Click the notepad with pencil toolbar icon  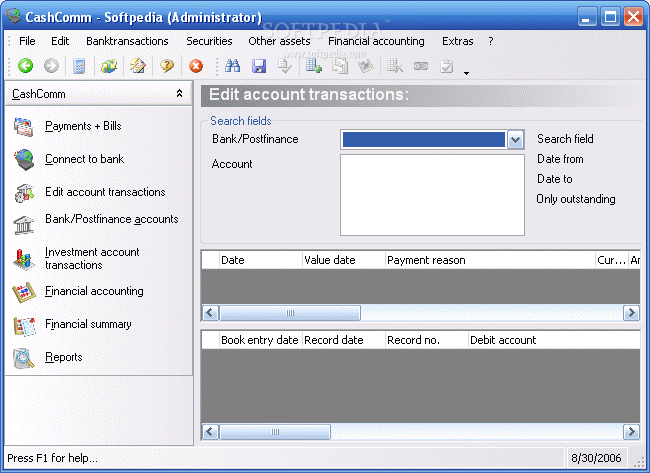(138, 66)
